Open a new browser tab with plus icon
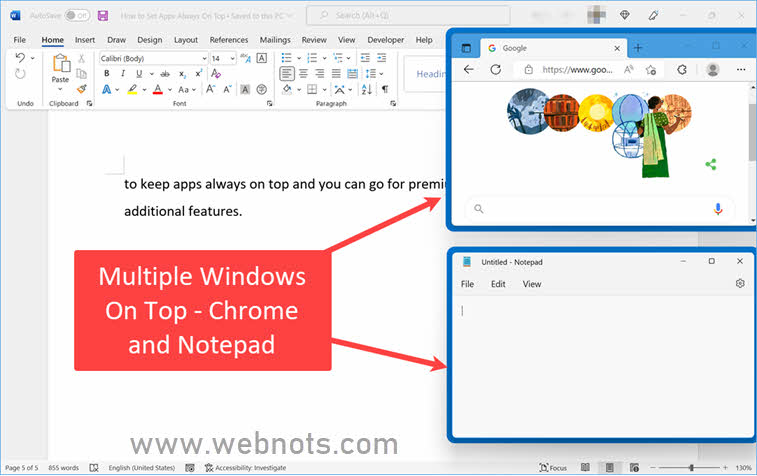 click(638, 47)
